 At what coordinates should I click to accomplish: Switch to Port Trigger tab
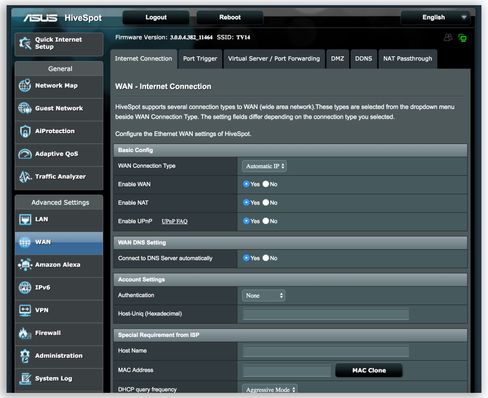coord(200,59)
